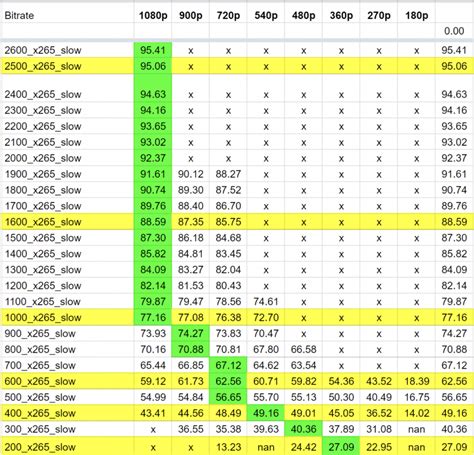Image resolution: width=474 pixels, height=455 pixels.
Task: Click the 85.75 cell in the 1600 row
Action: point(228,222)
